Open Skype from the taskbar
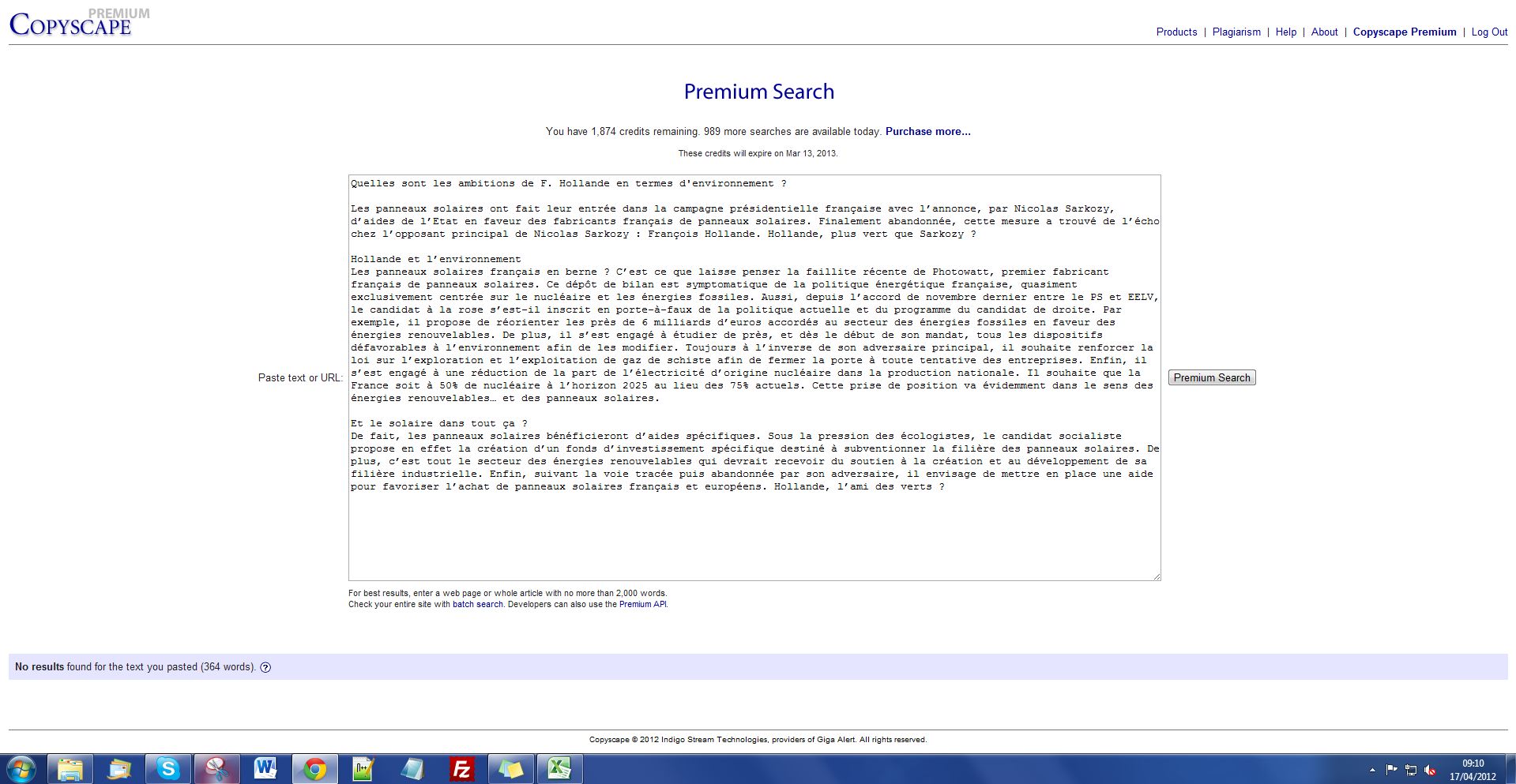The width and height of the screenshot is (1516, 784). point(167,768)
